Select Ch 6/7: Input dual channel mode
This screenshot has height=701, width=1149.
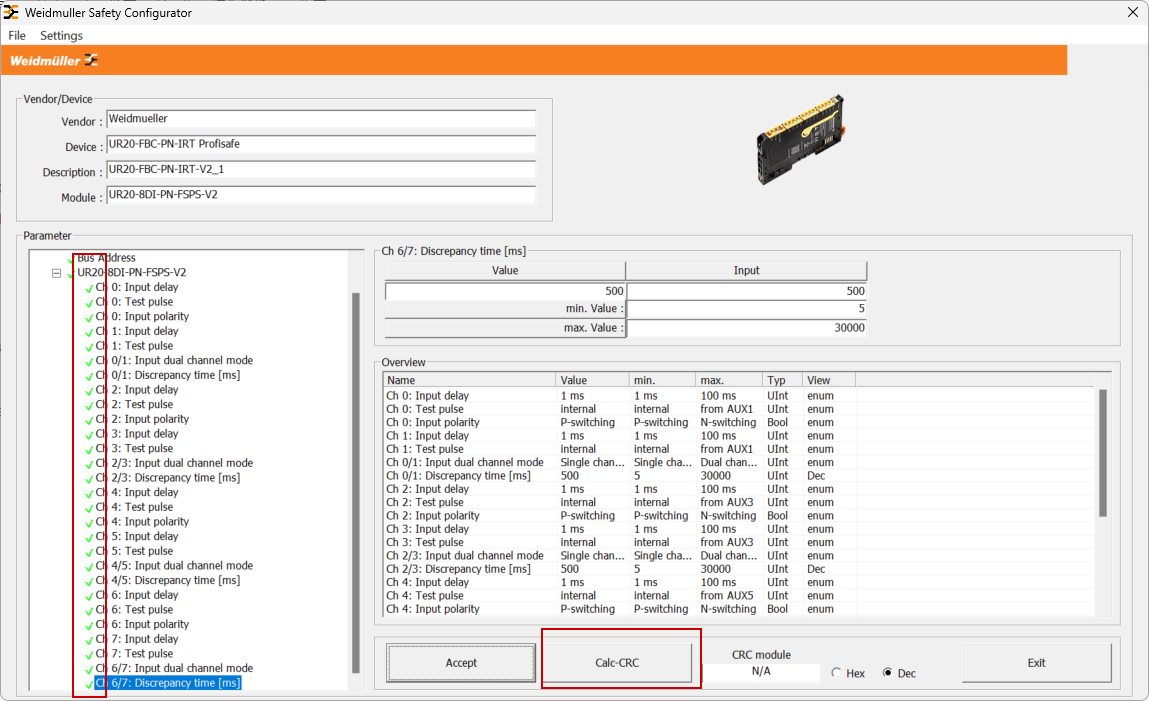coord(174,668)
